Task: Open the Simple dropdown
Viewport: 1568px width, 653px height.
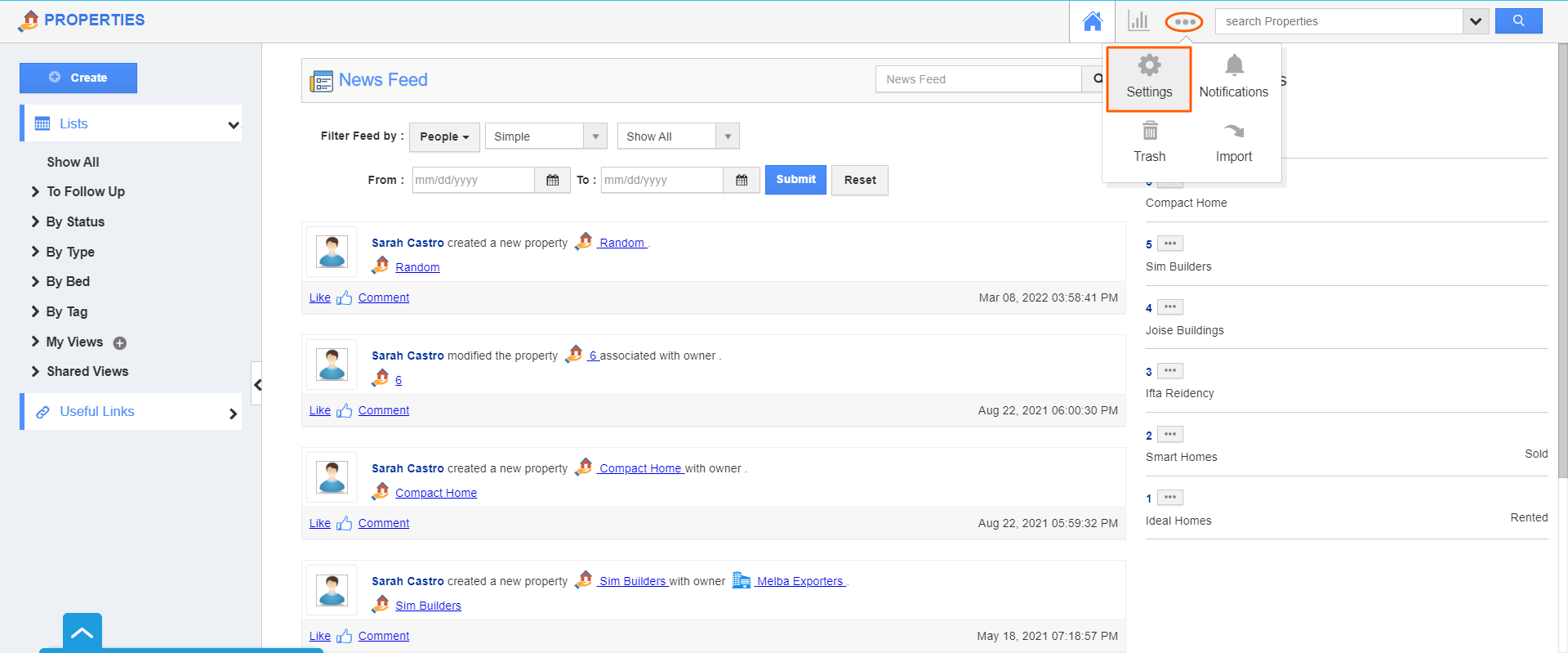Action: (x=546, y=136)
